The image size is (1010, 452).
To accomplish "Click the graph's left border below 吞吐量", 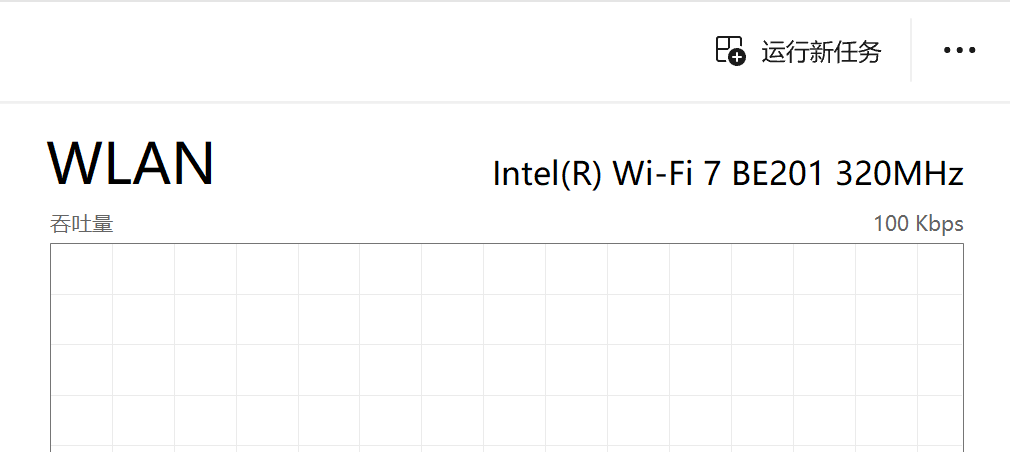I will point(50,348).
